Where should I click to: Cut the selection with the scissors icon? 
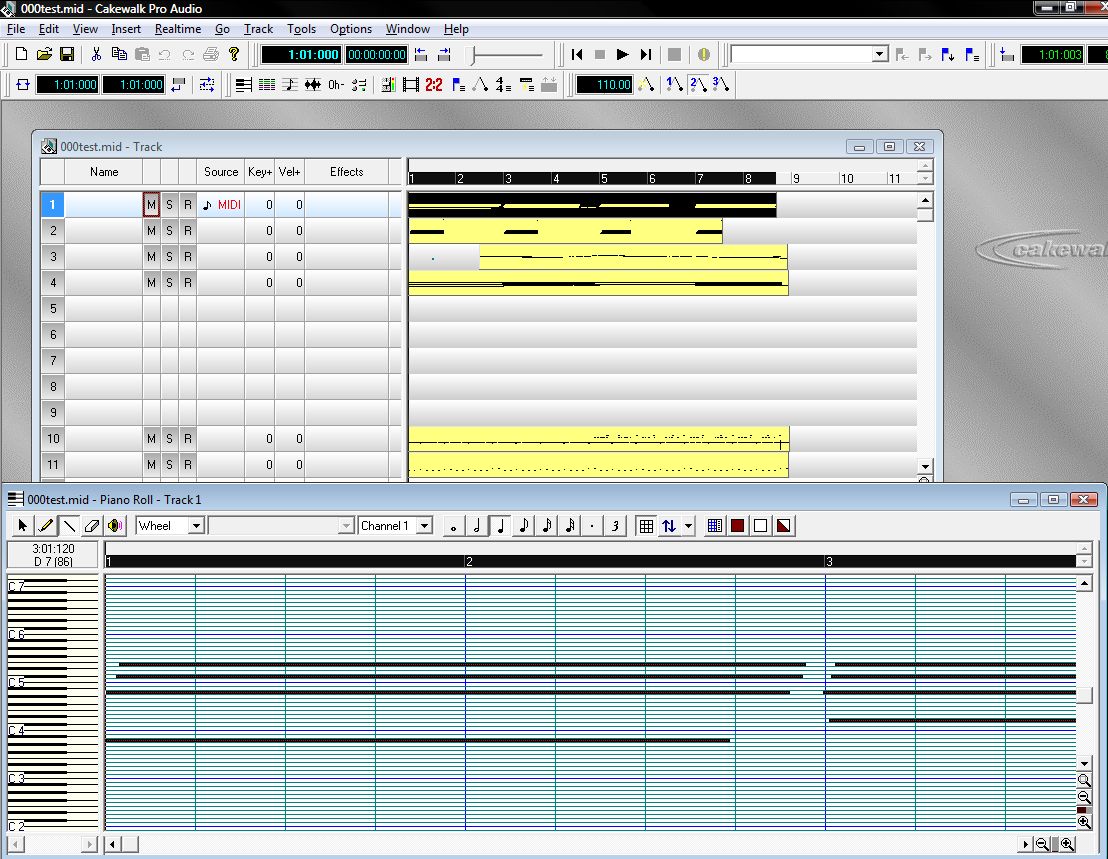coord(96,54)
